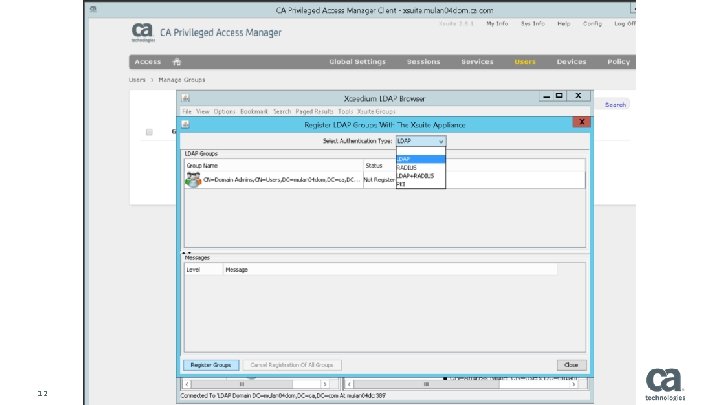The image size is (720, 405).
Task: Open the Services navigation tab
Action: click(477, 62)
